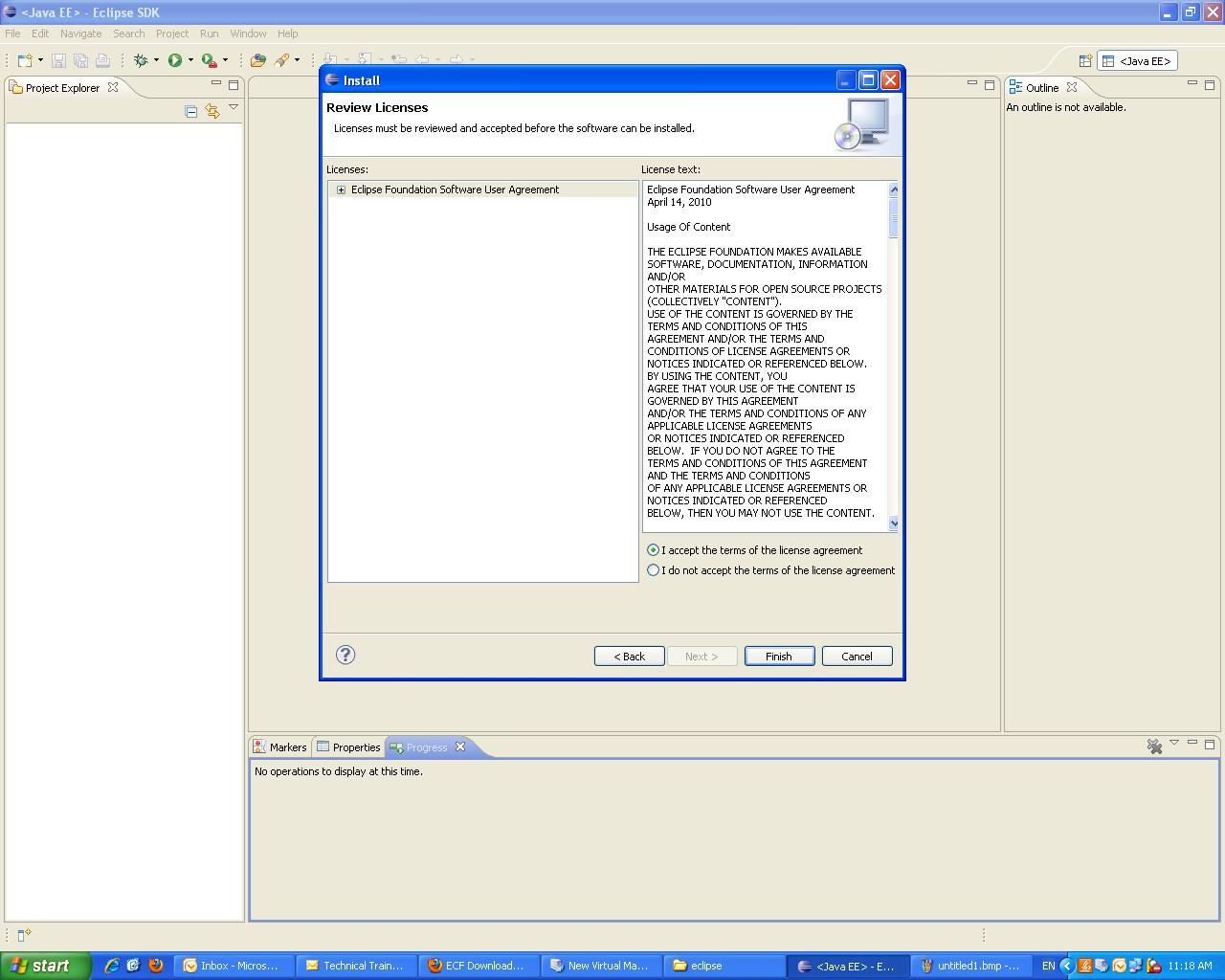The image size is (1225, 980).
Task: Open the Run menu
Action: 210,33
